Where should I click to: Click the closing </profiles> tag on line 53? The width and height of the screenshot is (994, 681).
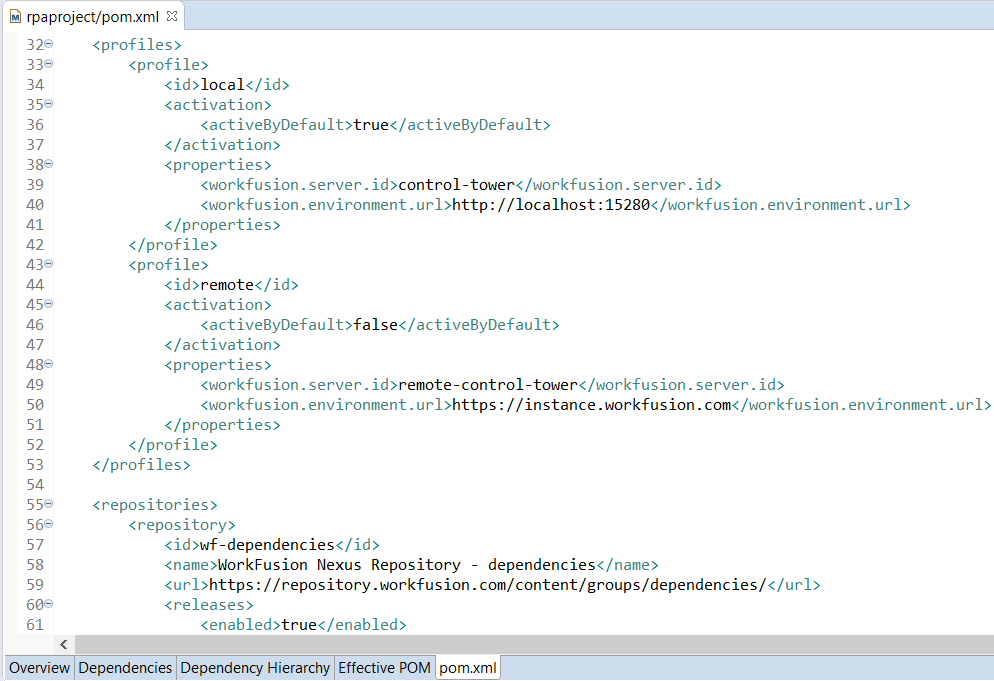(141, 465)
